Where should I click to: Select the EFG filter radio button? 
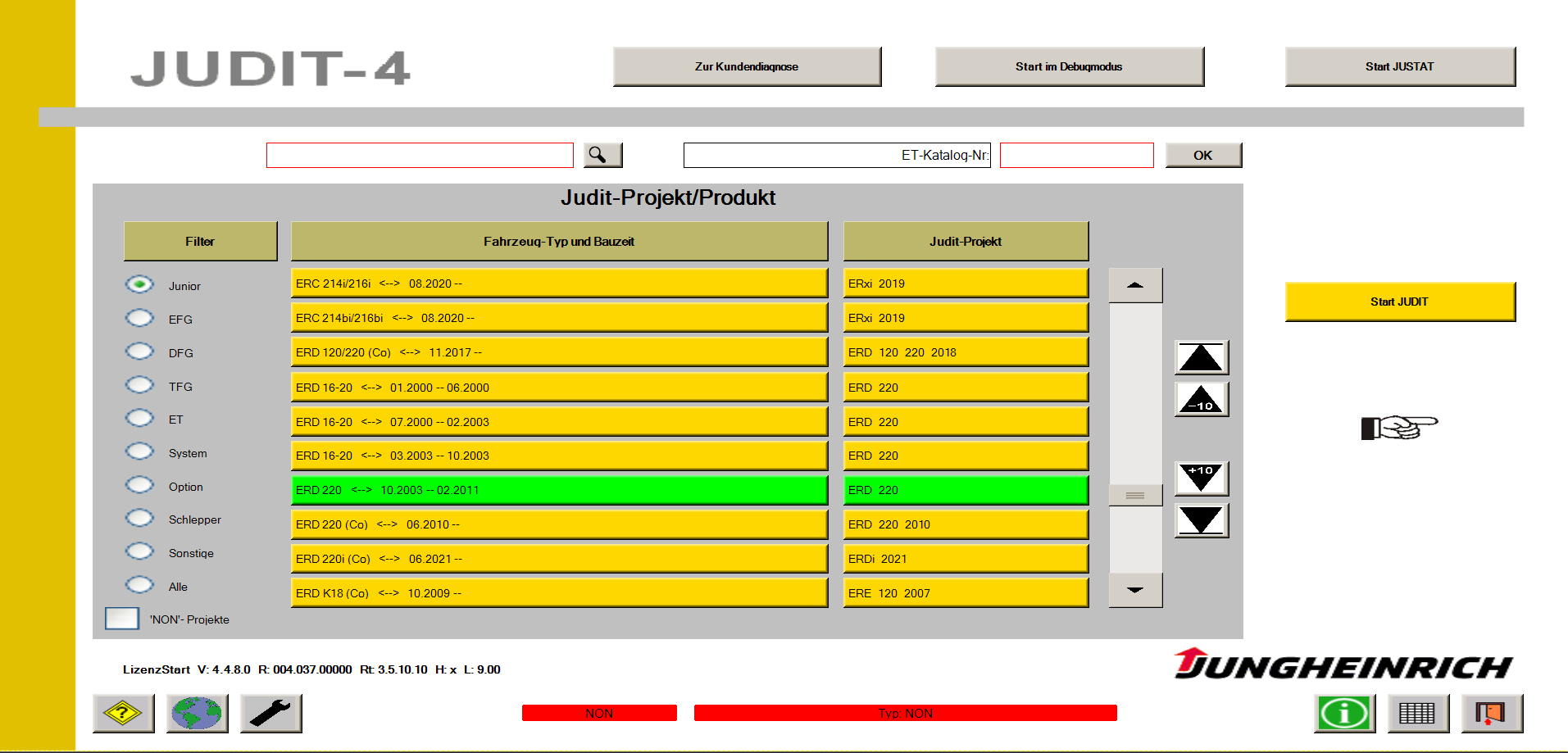point(139,318)
